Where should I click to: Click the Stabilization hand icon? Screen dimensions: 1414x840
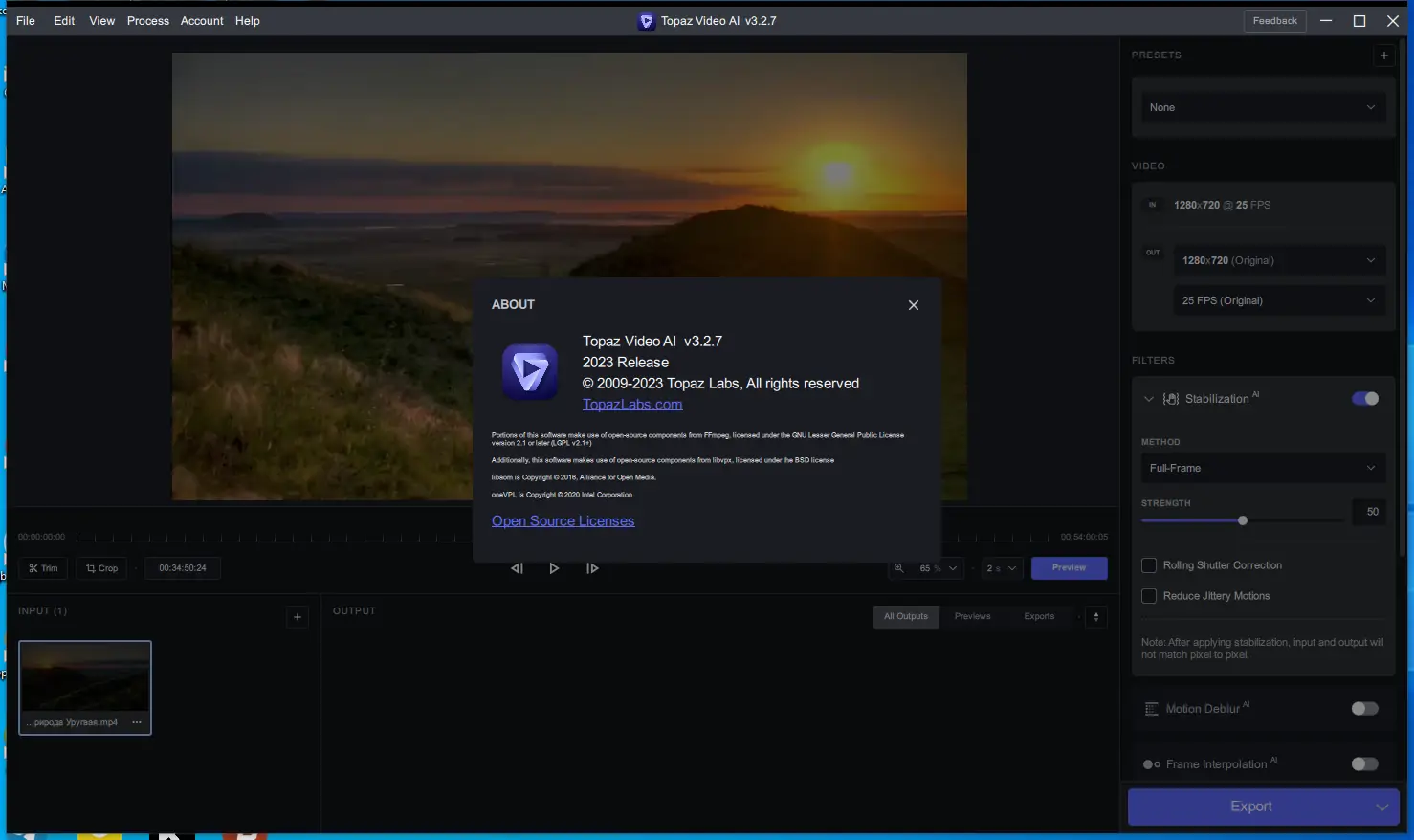[x=1171, y=399]
